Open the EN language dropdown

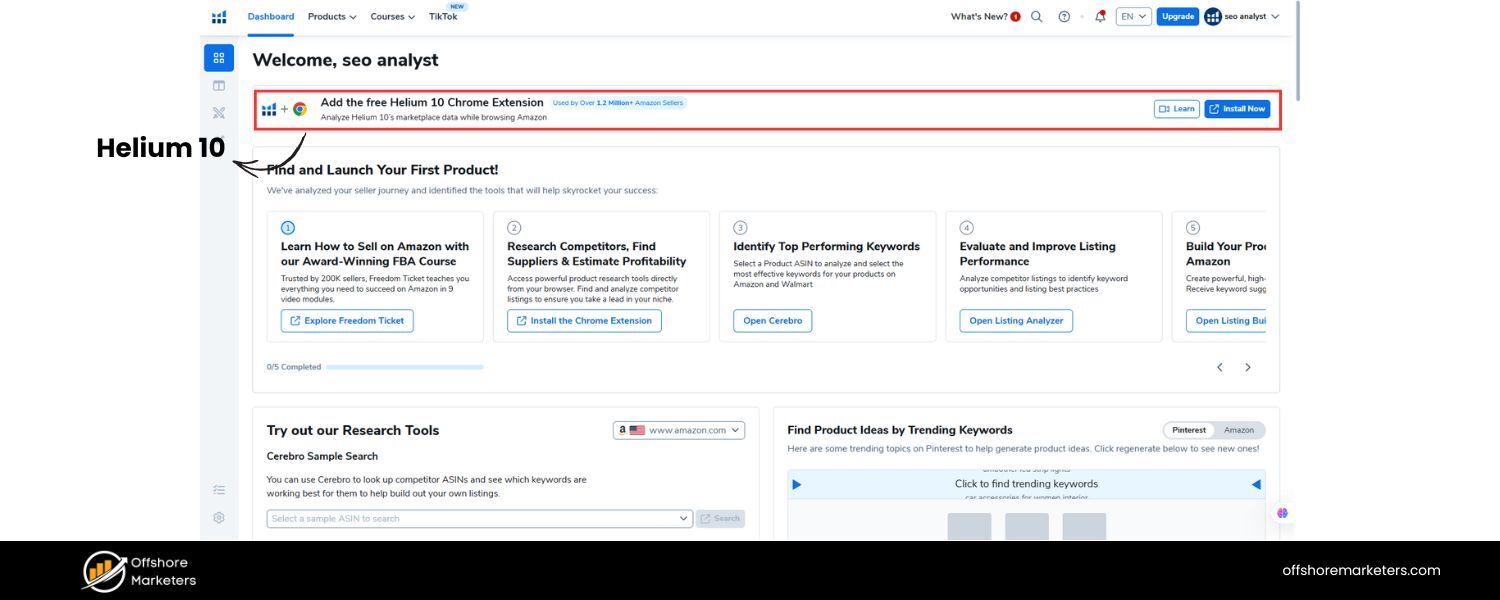pos(1133,17)
